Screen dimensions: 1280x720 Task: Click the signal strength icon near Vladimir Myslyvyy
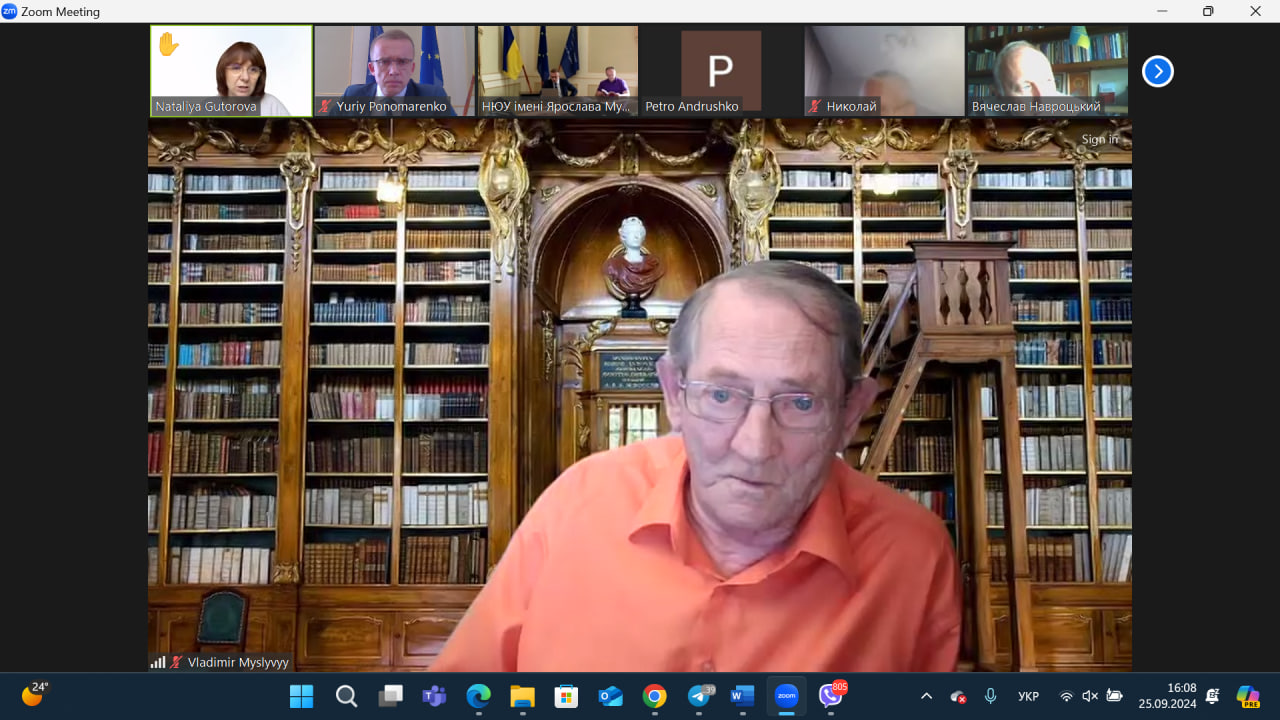157,662
